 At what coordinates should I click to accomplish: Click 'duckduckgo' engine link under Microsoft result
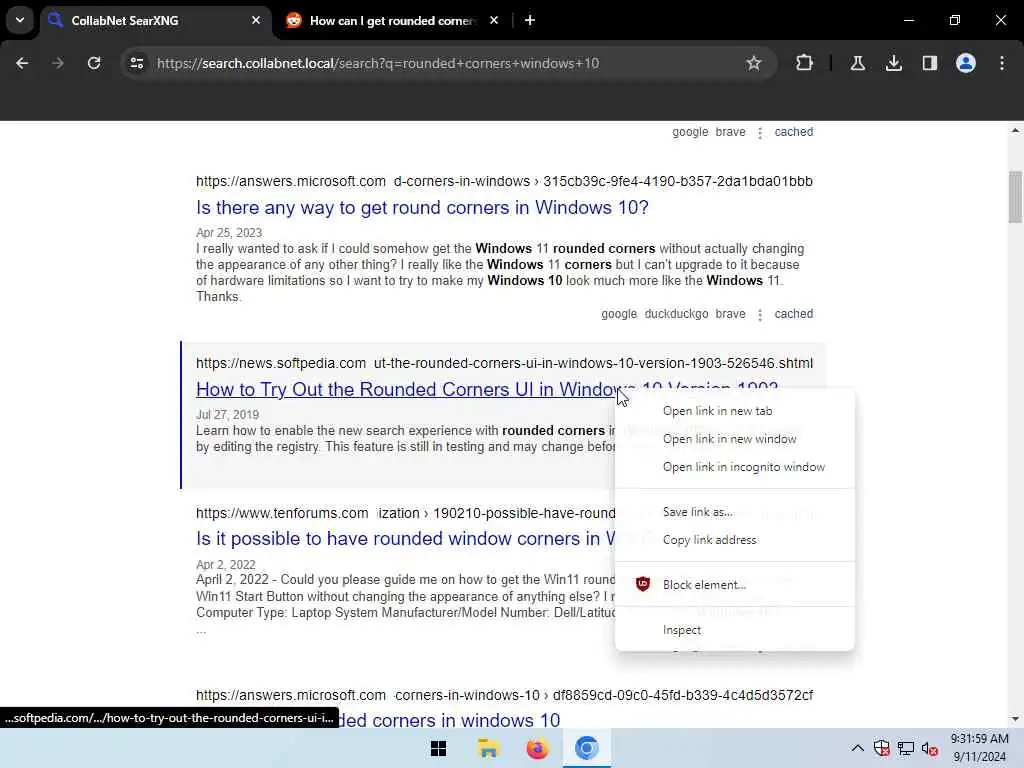(676, 314)
